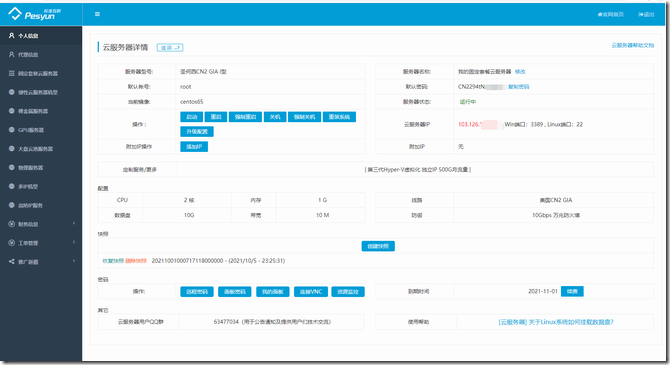Screen dimensions: 670x365
Task: Open 弹性云服务器机型 sidebar item
Action: point(41,92)
